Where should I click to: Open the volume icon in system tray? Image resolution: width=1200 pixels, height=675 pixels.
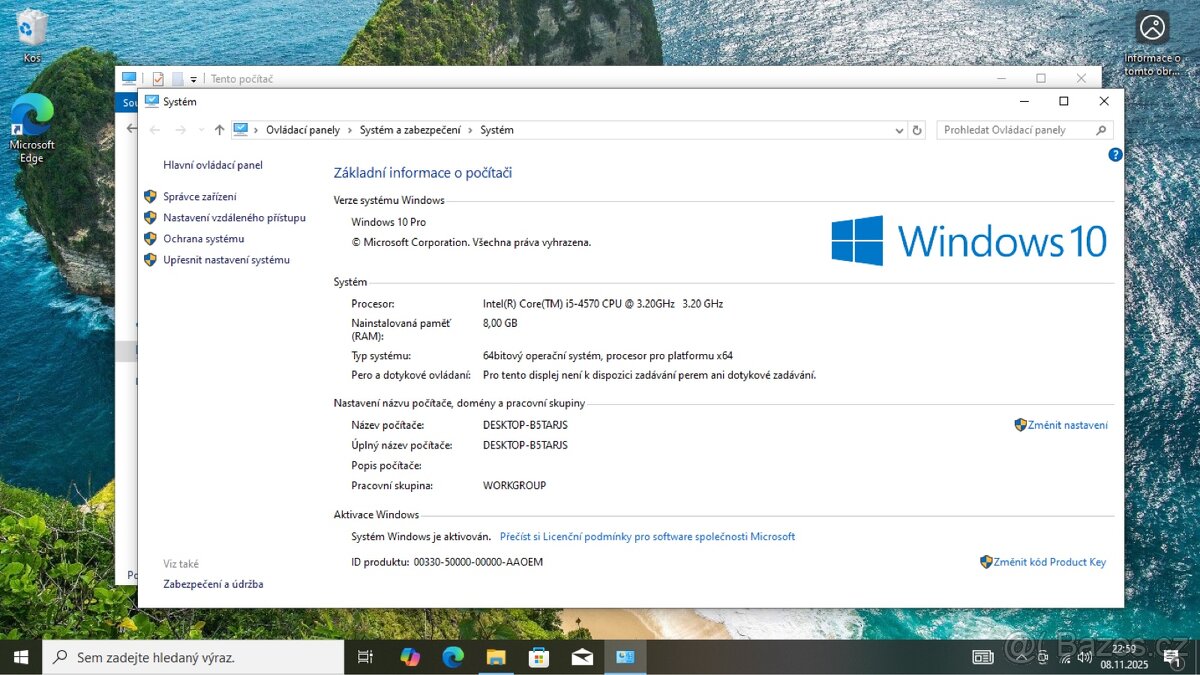tap(1084, 658)
